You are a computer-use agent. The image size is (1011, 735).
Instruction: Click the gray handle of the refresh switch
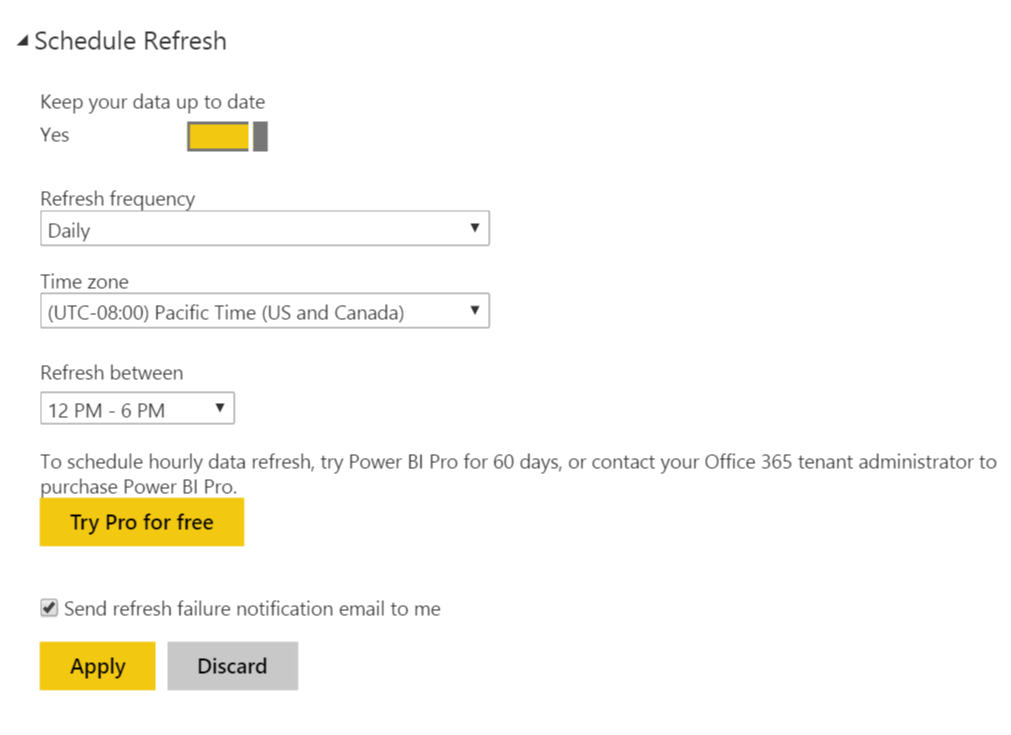click(260, 136)
